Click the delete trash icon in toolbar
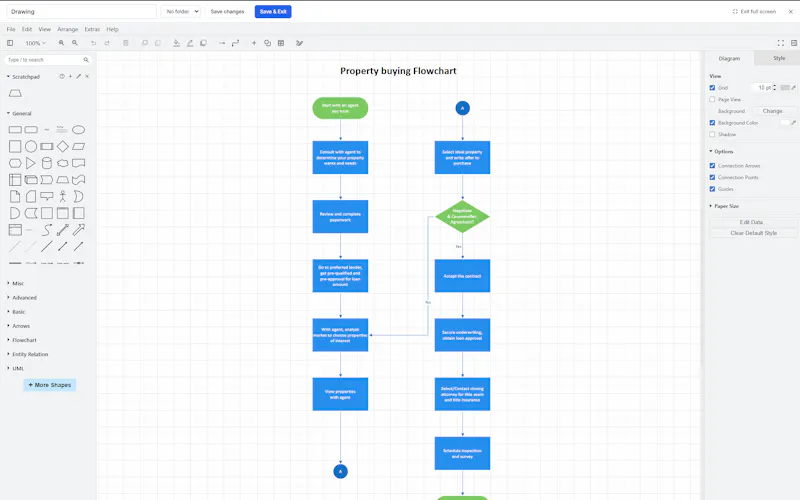Image resolution: width=800 pixels, height=500 pixels. (x=126, y=43)
